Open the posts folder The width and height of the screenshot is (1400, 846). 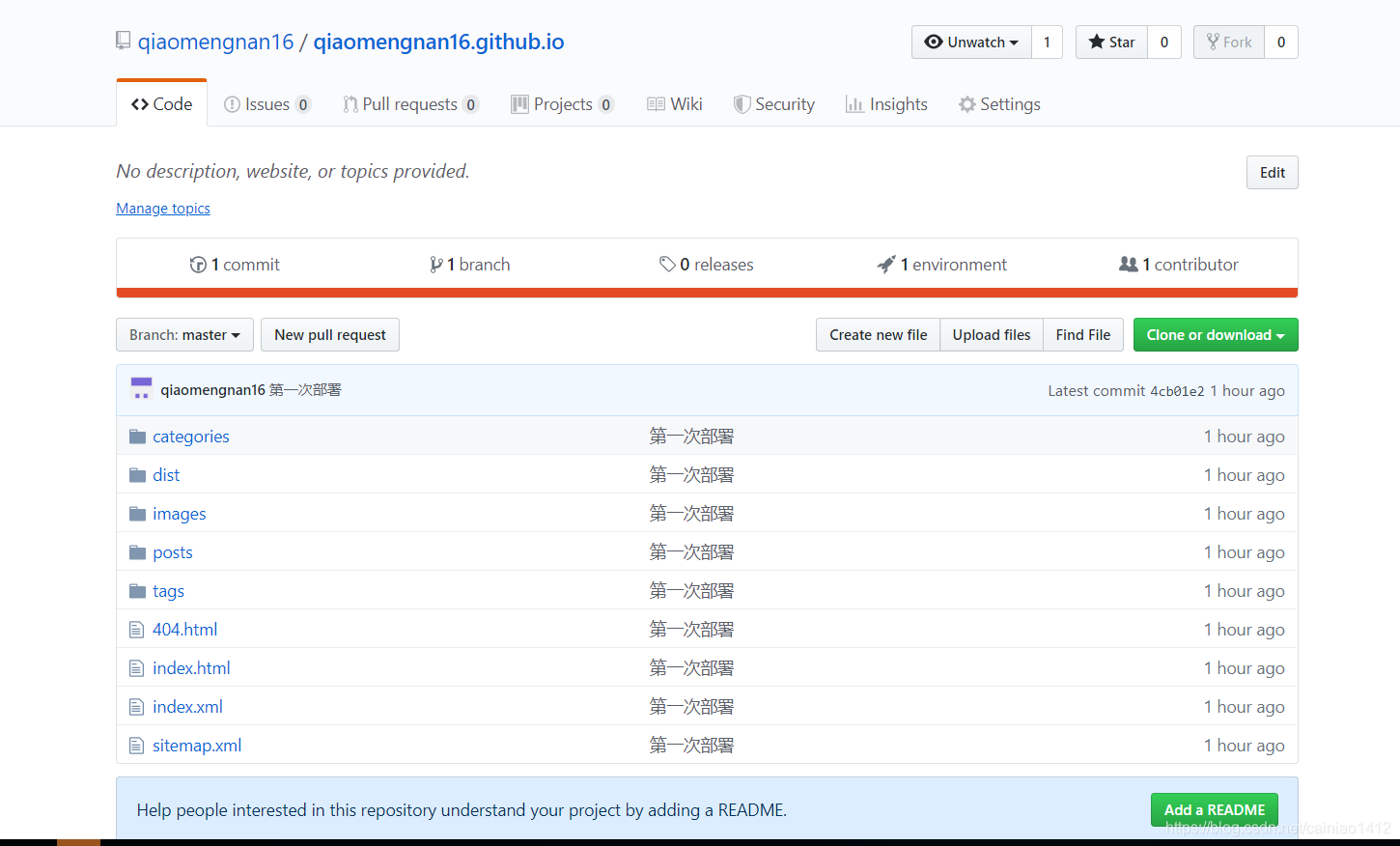pyautogui.click(x=173, y=552)
